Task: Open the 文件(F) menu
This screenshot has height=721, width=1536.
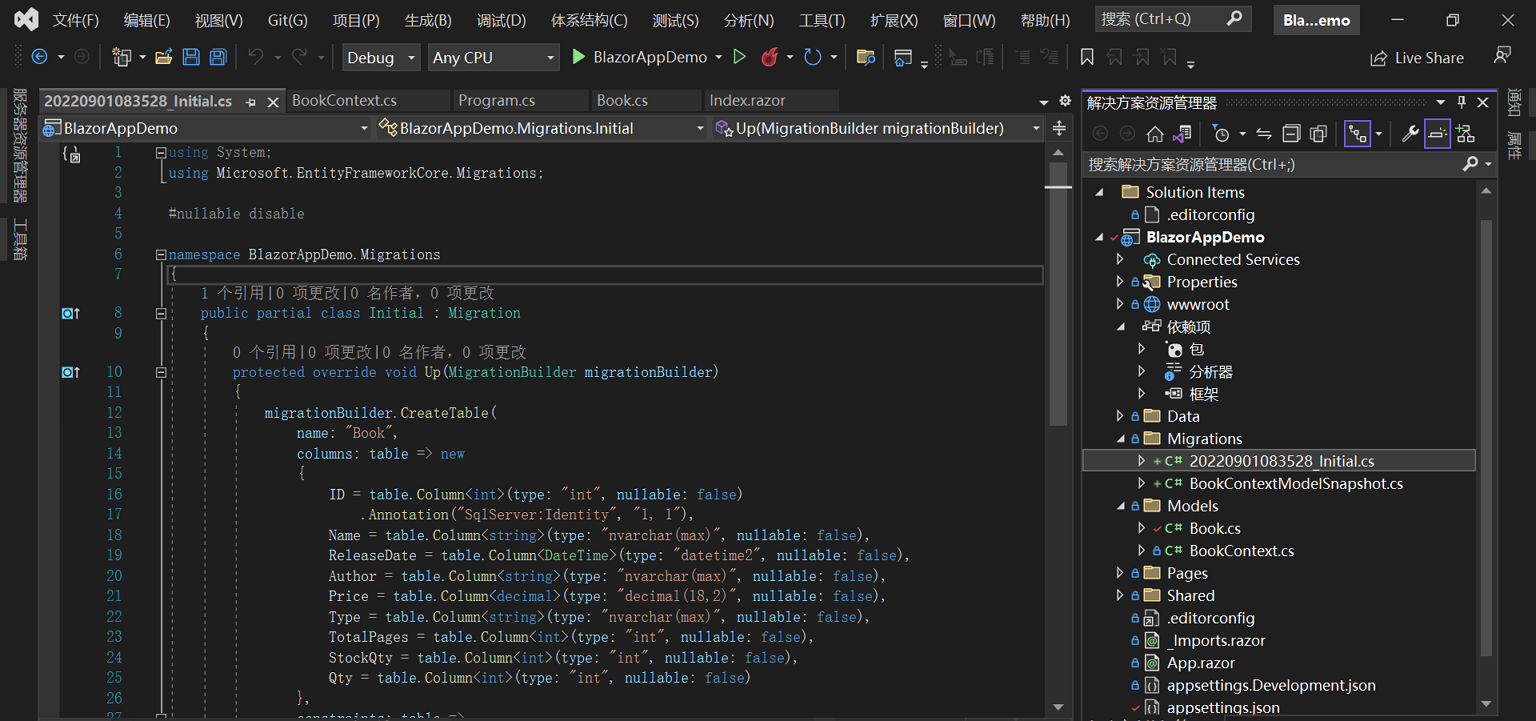Action: (76, 20)
